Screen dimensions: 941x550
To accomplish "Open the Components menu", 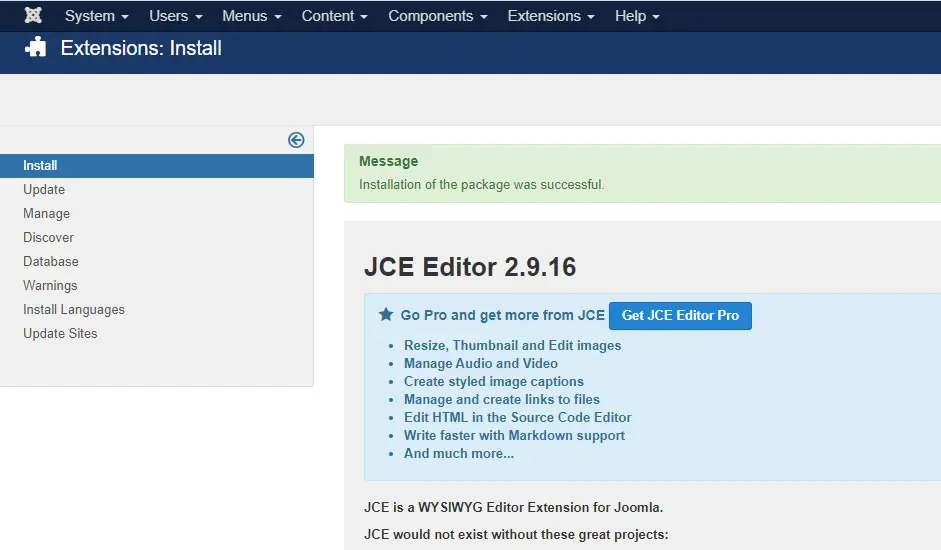I will click(437, 16).
